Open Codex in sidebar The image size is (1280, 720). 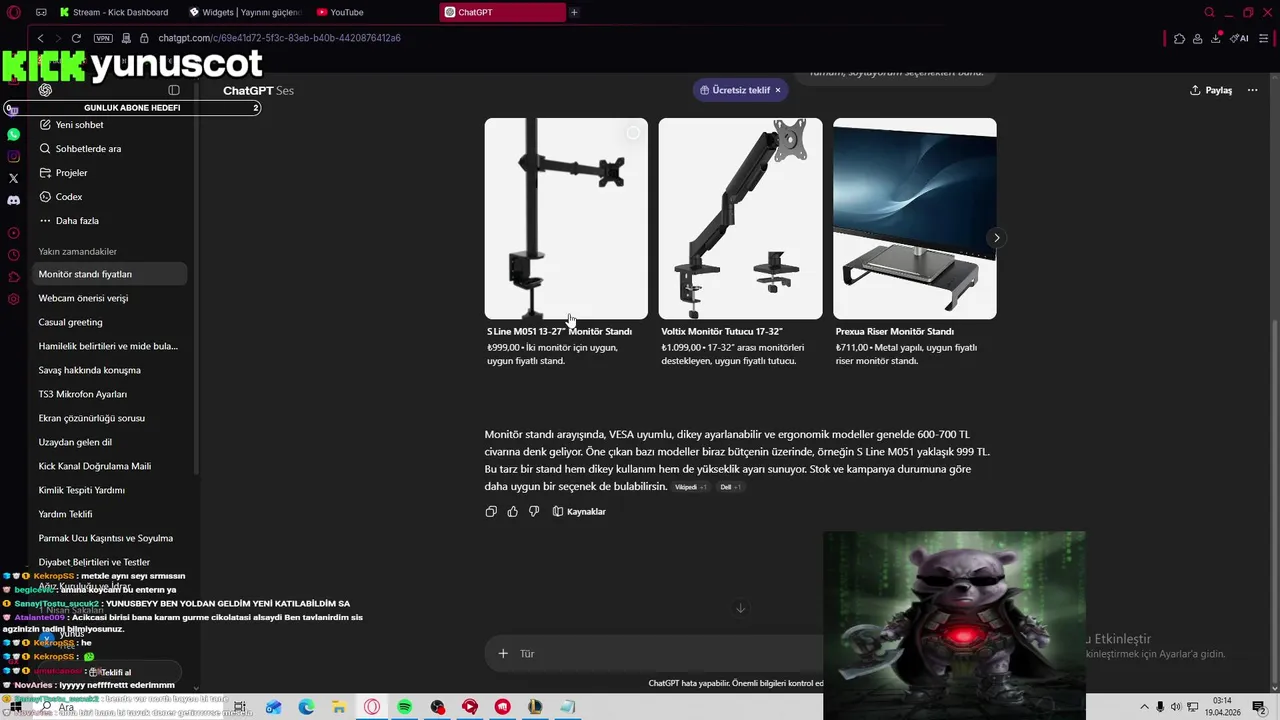click(x=110, y=197)
